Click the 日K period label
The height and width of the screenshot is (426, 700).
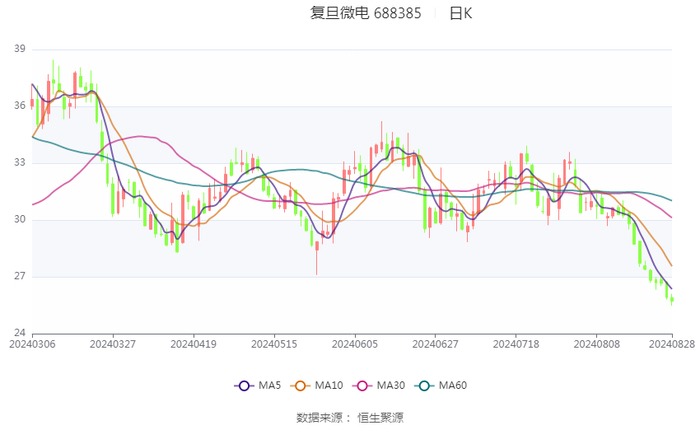[x=461, y=13]
